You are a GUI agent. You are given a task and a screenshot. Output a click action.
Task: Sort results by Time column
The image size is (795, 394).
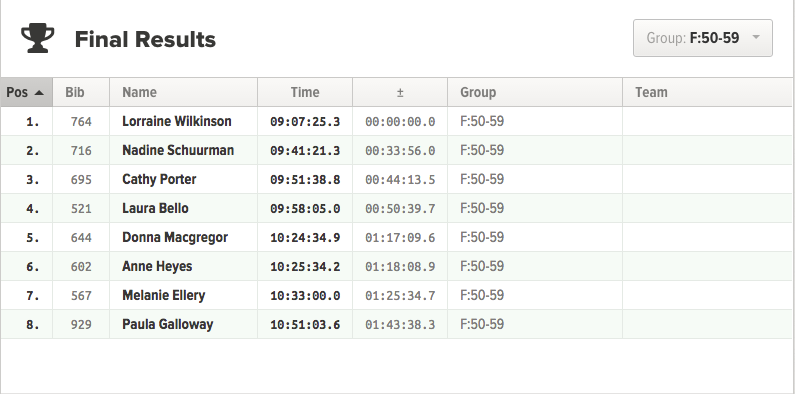click(305, 92)
